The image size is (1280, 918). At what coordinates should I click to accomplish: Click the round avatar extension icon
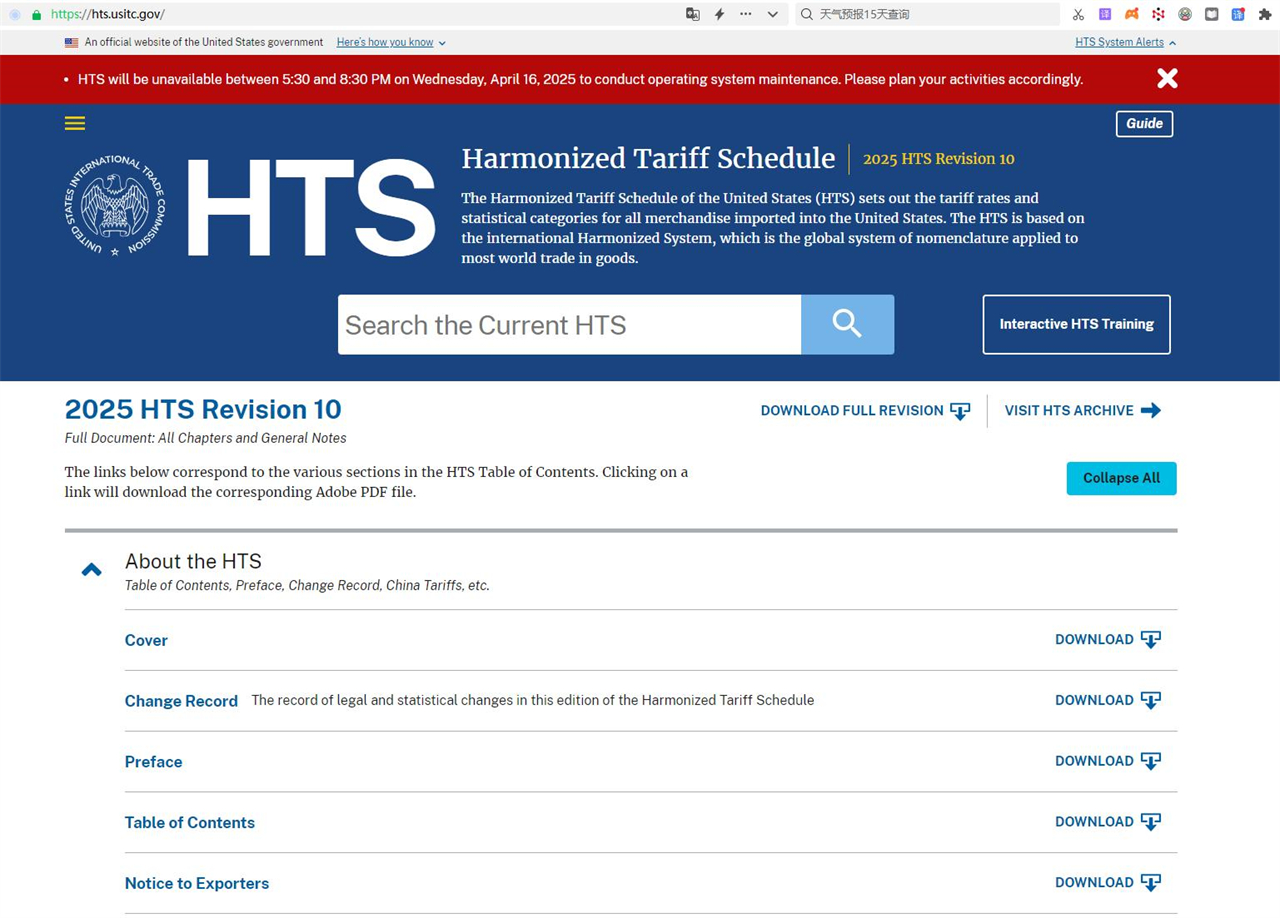[x=1185, y=14]
